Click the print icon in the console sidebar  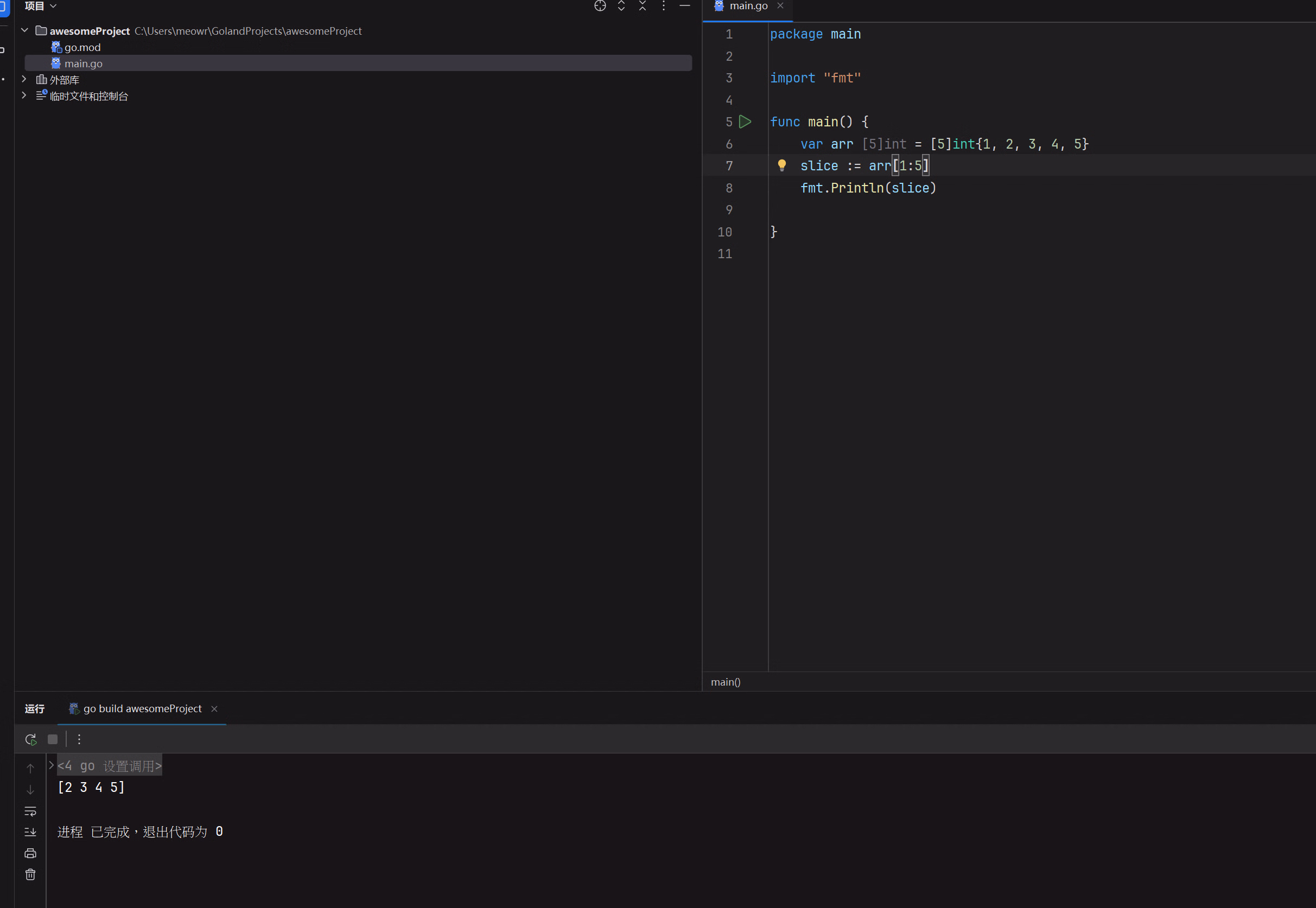[x=31, y=853]
